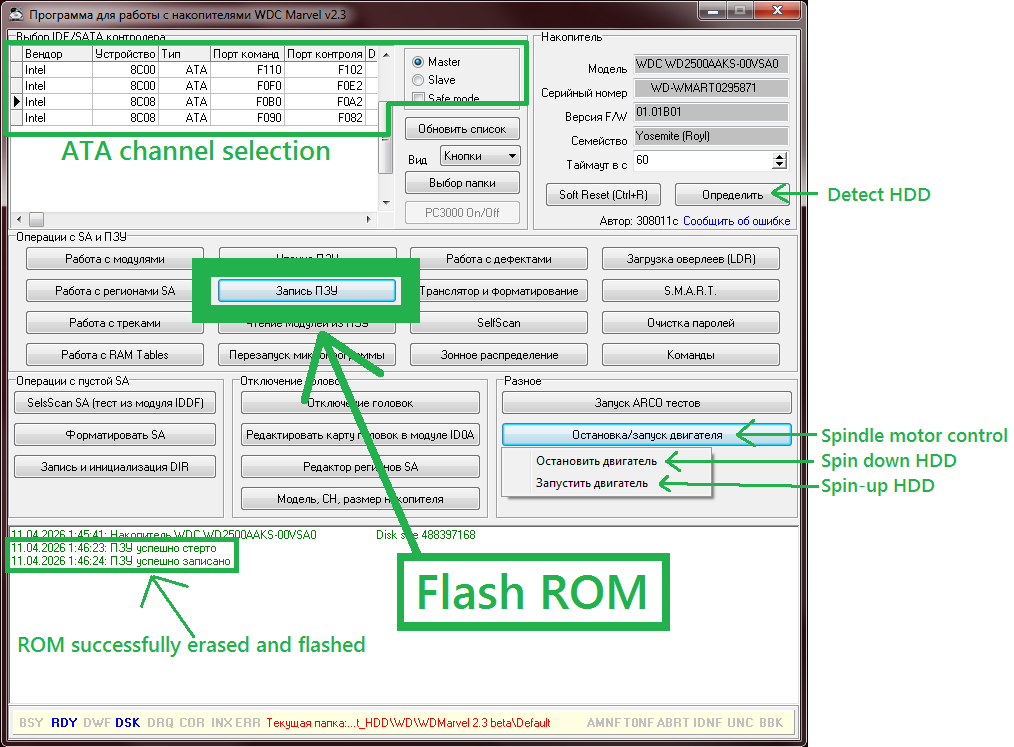Decrease the timeout value with down arrow
Viewport: 1014px width, 747px height.
click(780, 165)
